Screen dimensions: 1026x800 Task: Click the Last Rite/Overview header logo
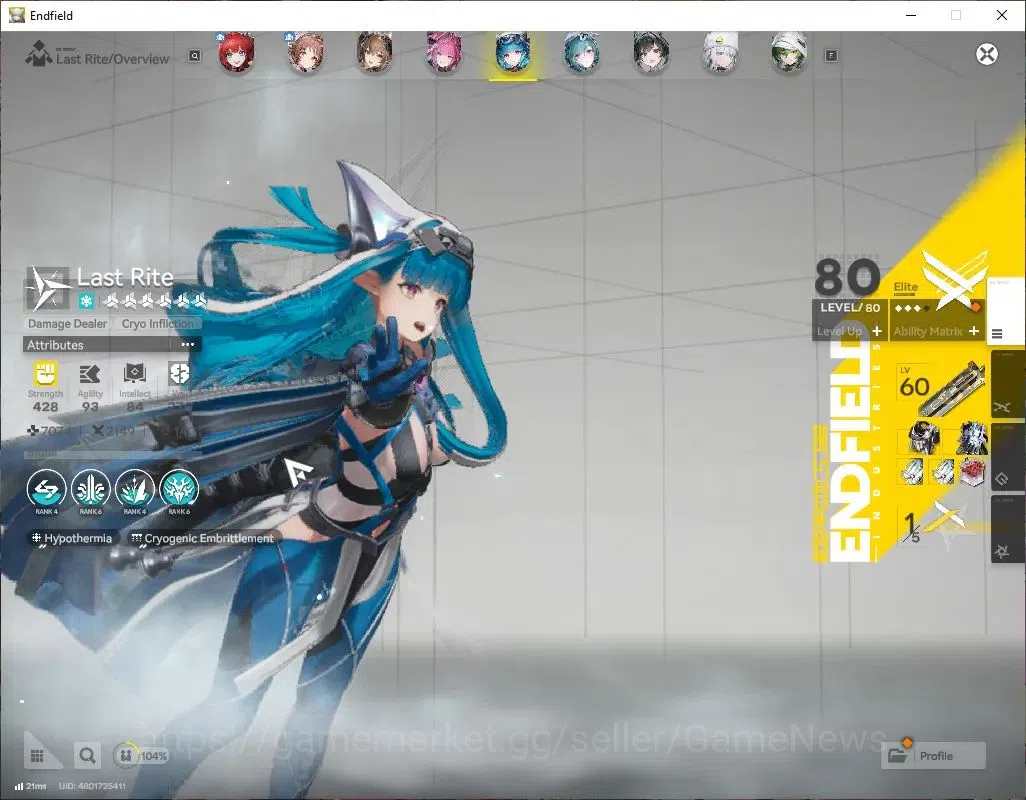click(39, 54)
